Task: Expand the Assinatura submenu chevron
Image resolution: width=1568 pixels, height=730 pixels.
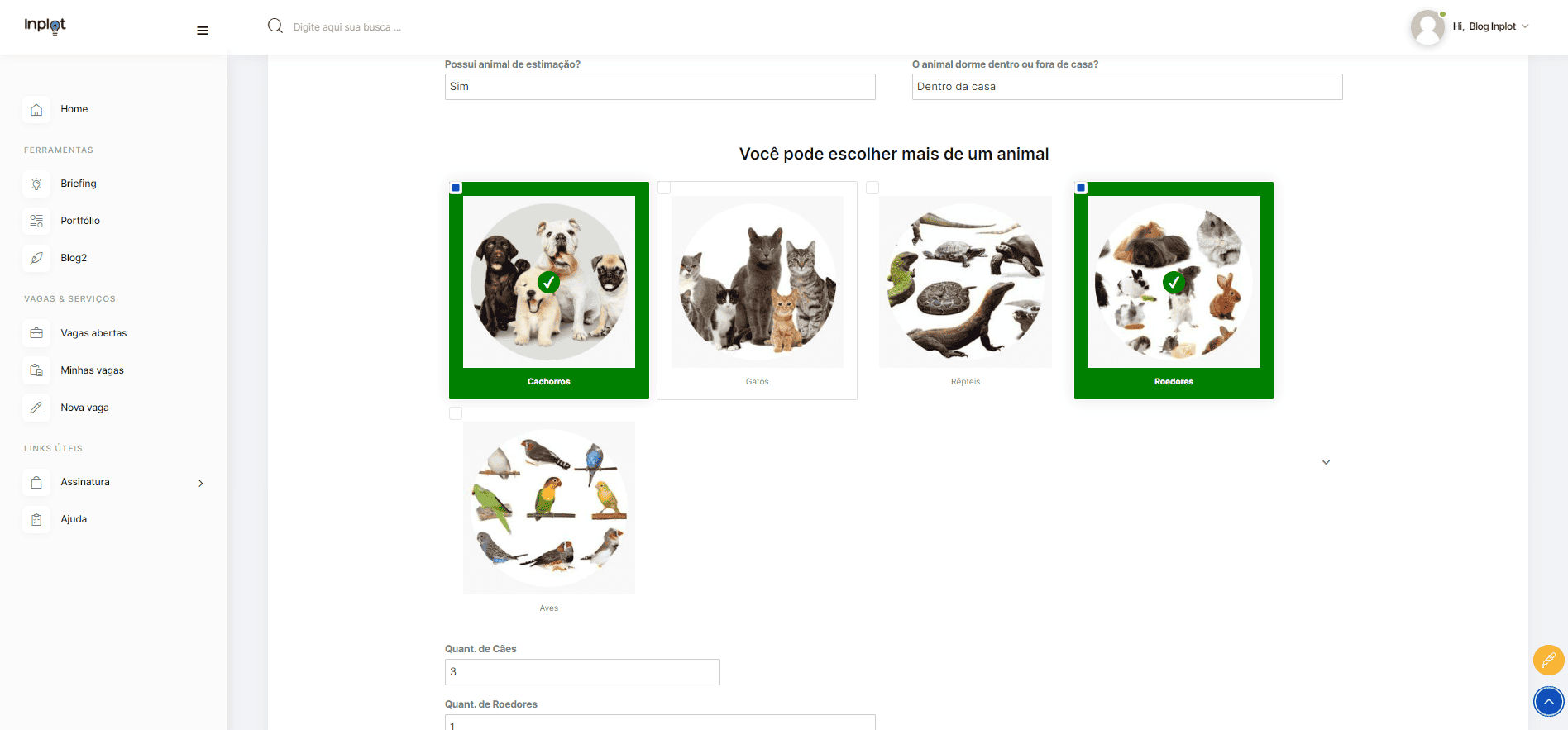Action: point(201,483)
